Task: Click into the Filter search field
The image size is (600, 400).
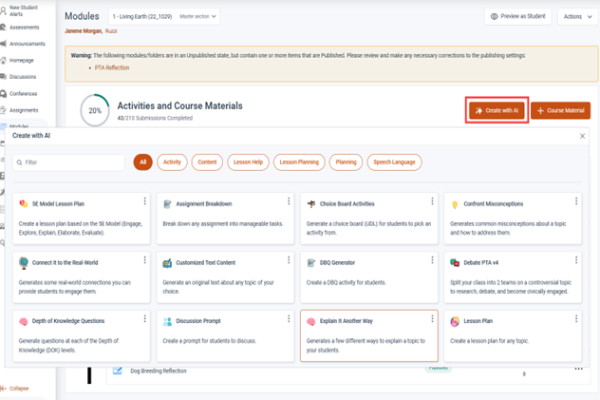Action: pos(68,163)
